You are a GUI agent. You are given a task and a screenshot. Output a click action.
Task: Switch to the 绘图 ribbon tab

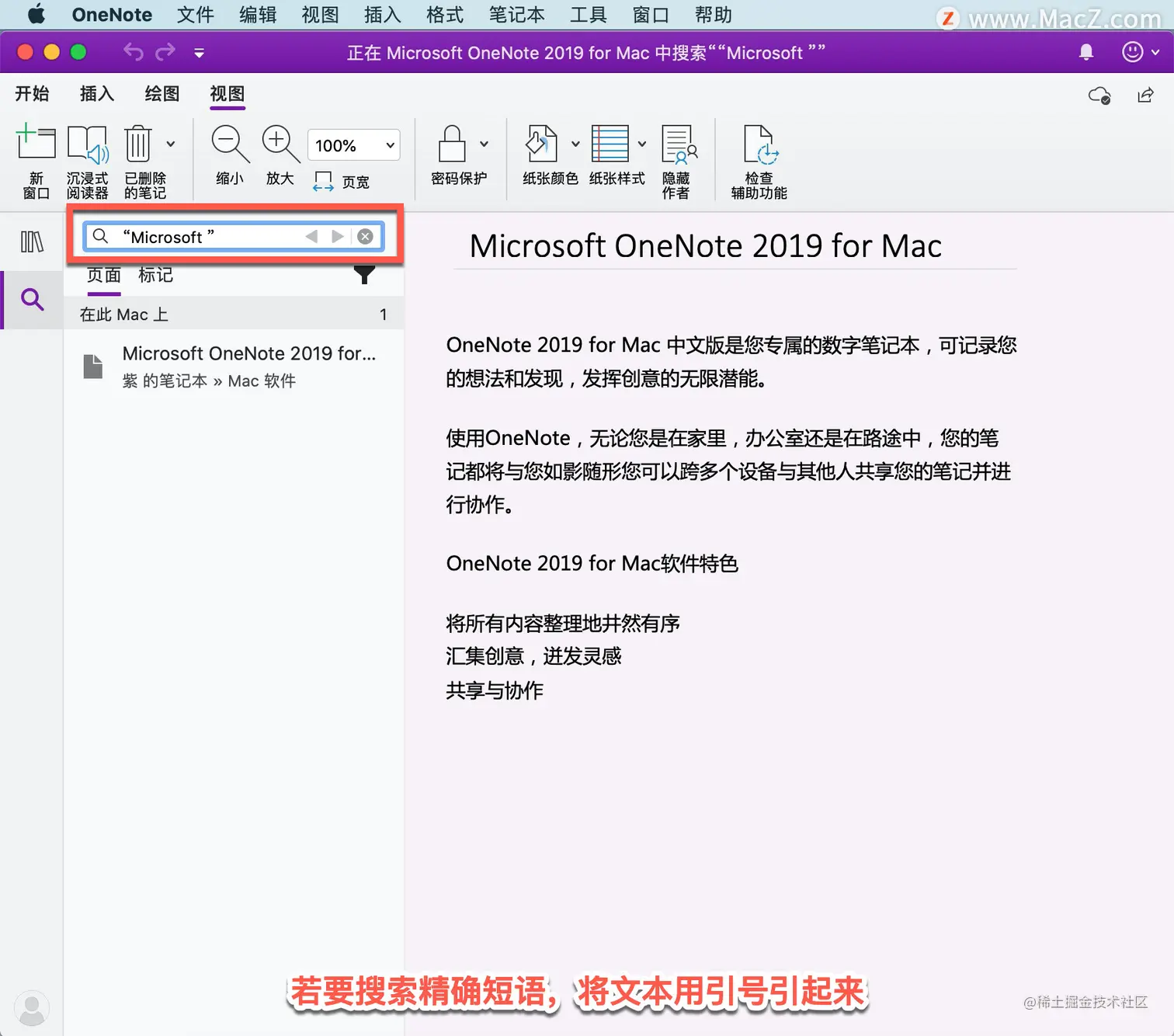(x=162, y=94)
